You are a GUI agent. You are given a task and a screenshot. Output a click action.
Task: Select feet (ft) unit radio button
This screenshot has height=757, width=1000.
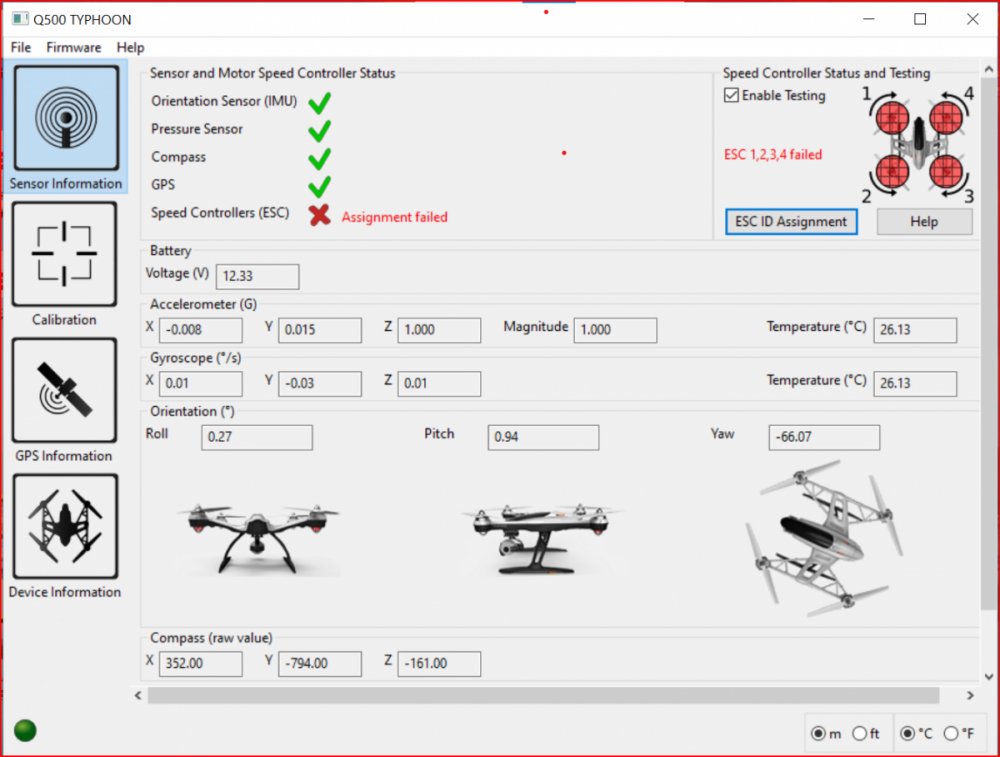click(x=860, y=733)
